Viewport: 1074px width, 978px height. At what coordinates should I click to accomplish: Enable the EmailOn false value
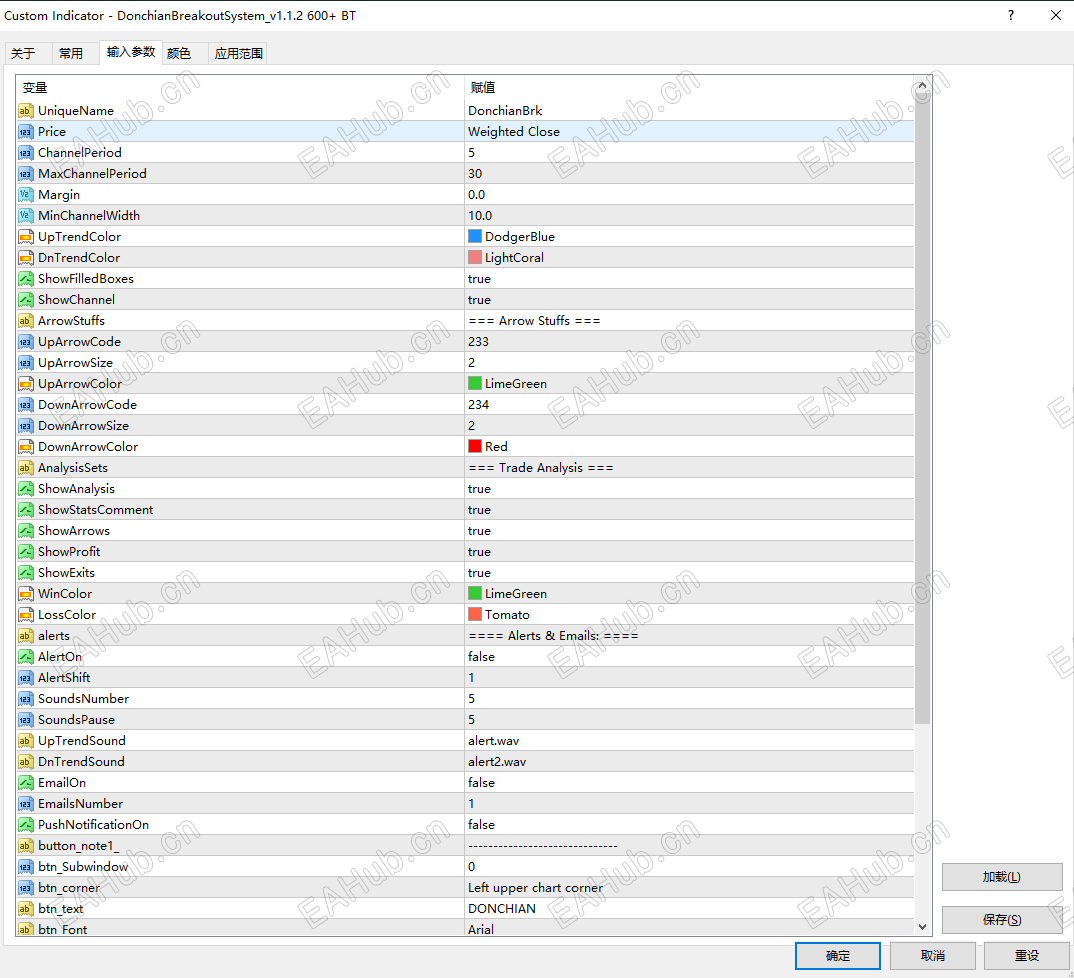[689, 783]
